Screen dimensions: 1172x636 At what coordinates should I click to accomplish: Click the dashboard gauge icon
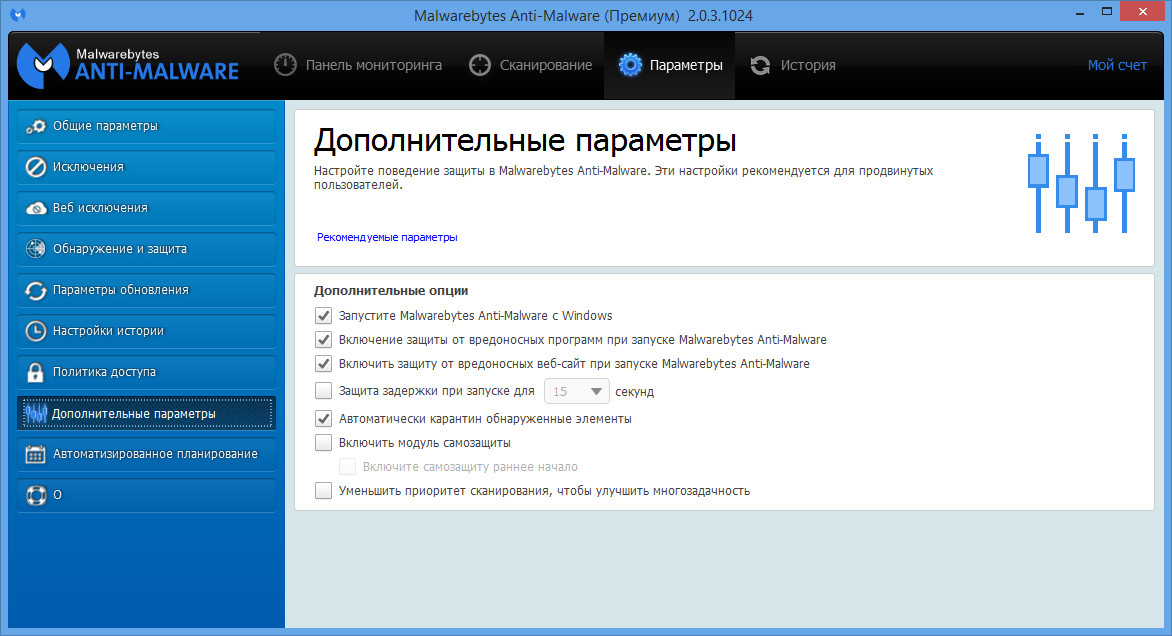(x=285, y=65)
